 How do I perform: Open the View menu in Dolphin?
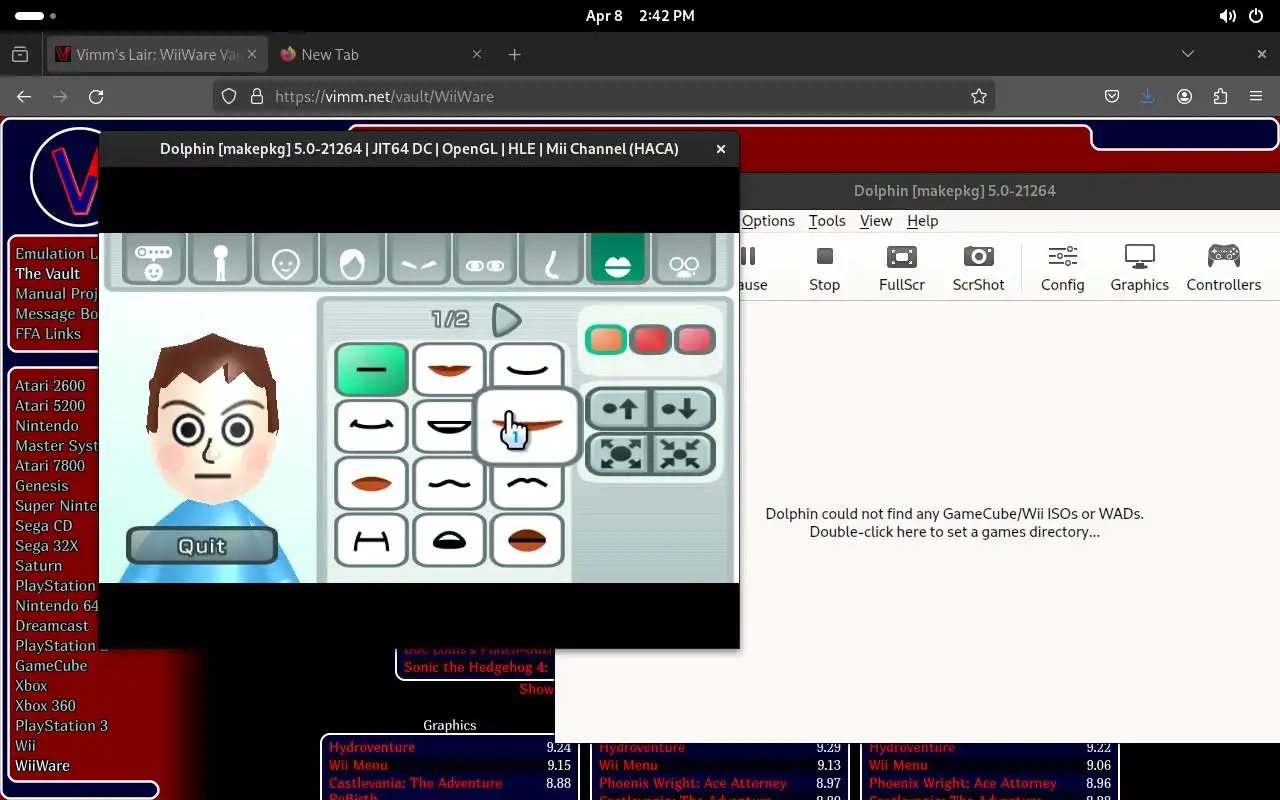coord(876,221)
